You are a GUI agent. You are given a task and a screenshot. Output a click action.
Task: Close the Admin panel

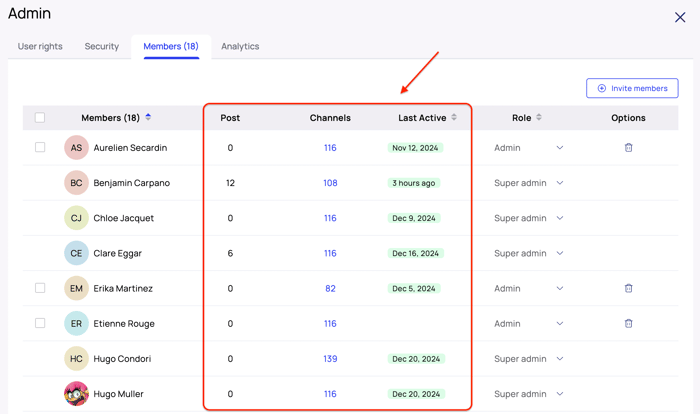[x=680, y=17]
